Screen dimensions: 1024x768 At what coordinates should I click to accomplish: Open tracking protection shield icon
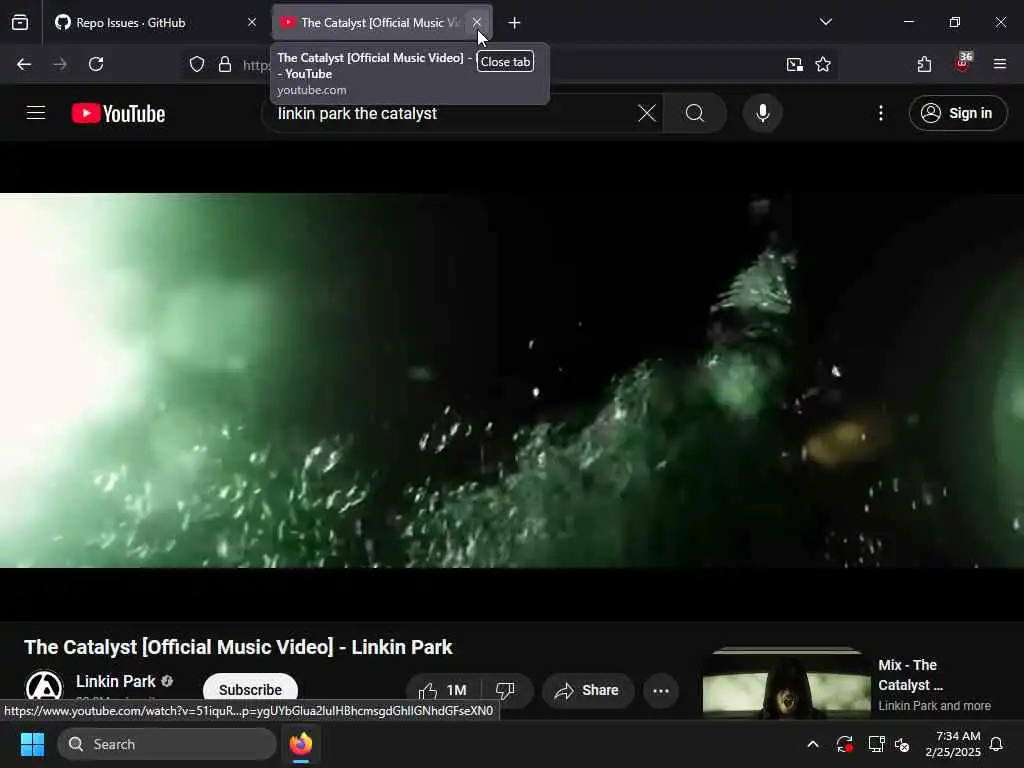[197, 64]
